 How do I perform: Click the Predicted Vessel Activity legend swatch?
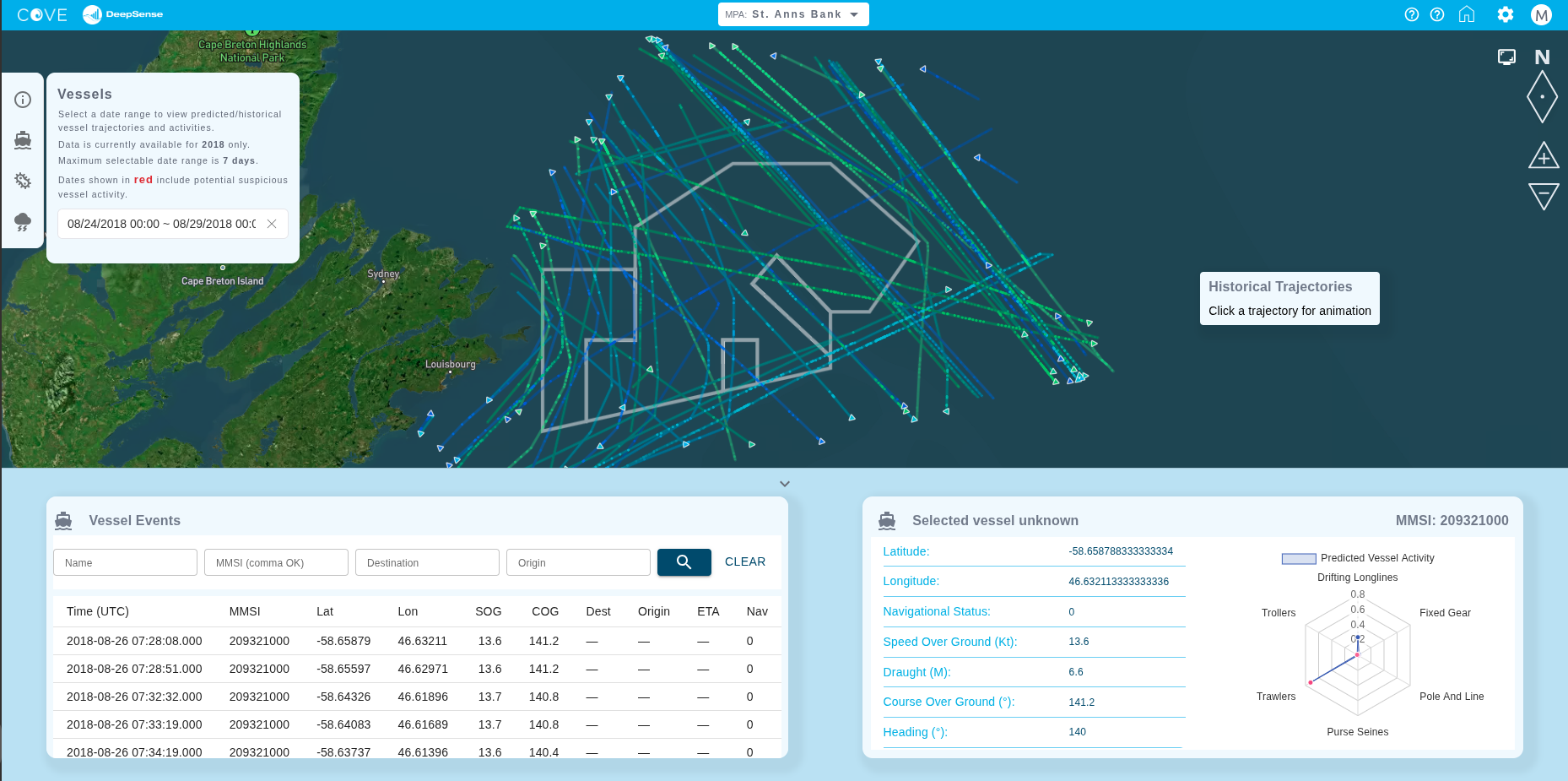pyautogui.click(x=1299, y=558)
